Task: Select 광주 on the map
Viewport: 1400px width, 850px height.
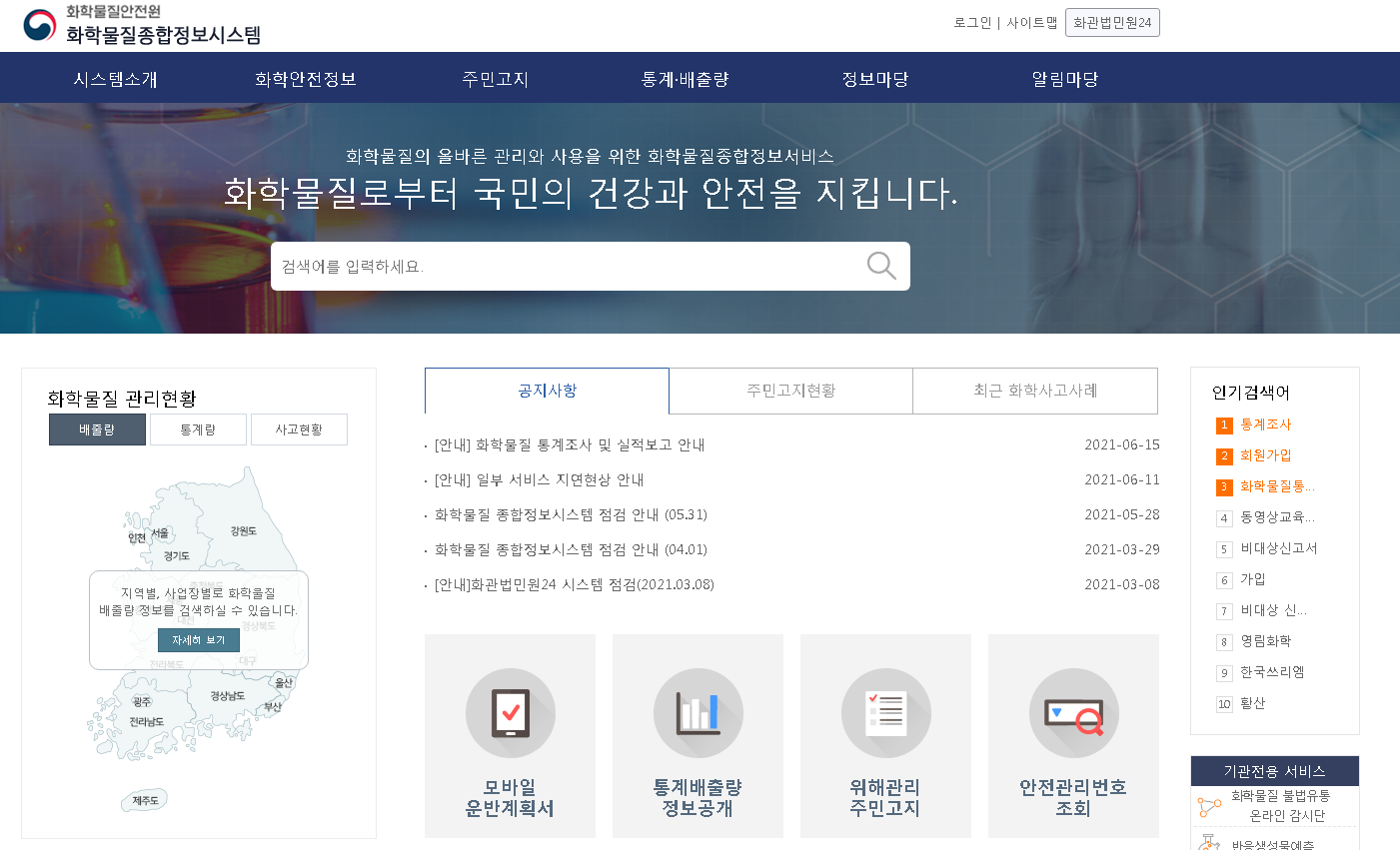Action: (x=142, y=702)
